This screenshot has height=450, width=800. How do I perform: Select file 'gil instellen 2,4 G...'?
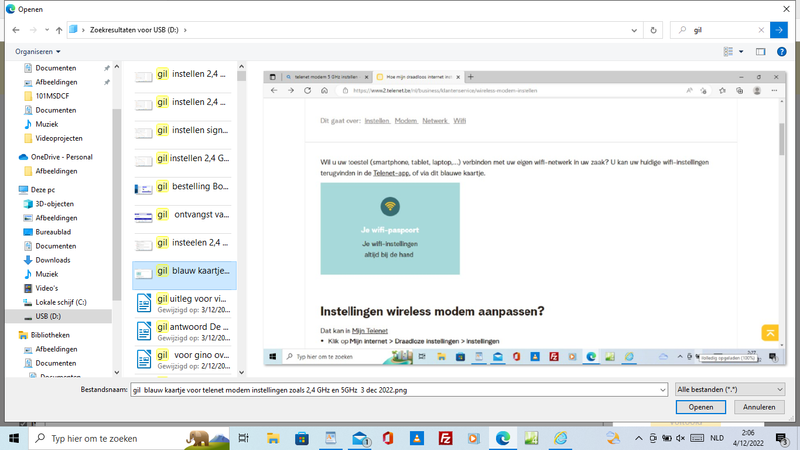[x=184, y=159]
